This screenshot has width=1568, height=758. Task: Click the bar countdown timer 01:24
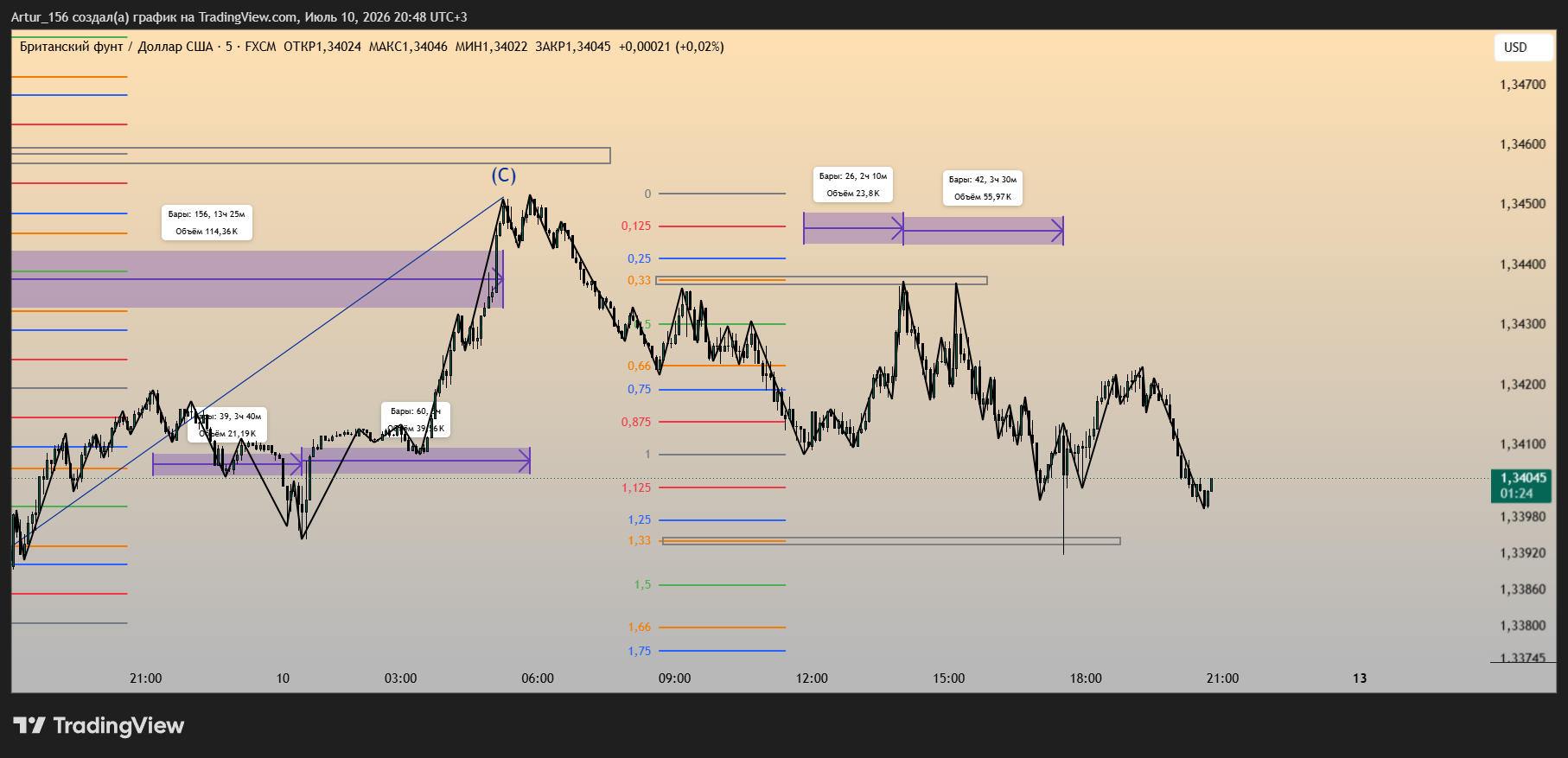pos(1516,494)
